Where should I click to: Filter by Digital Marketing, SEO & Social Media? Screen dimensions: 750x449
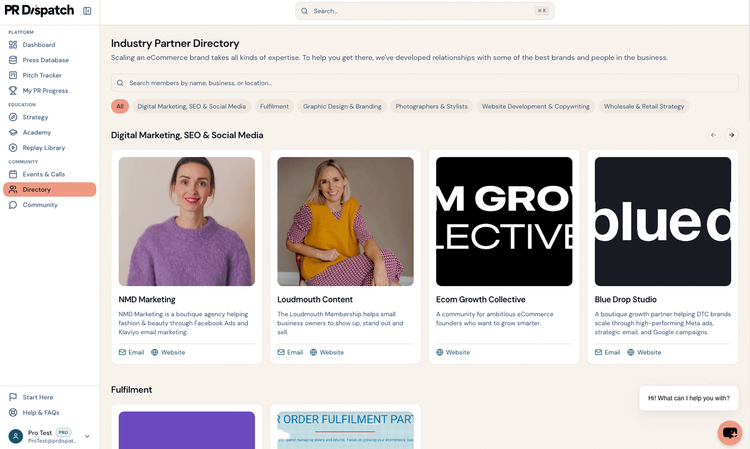point(191,107)
